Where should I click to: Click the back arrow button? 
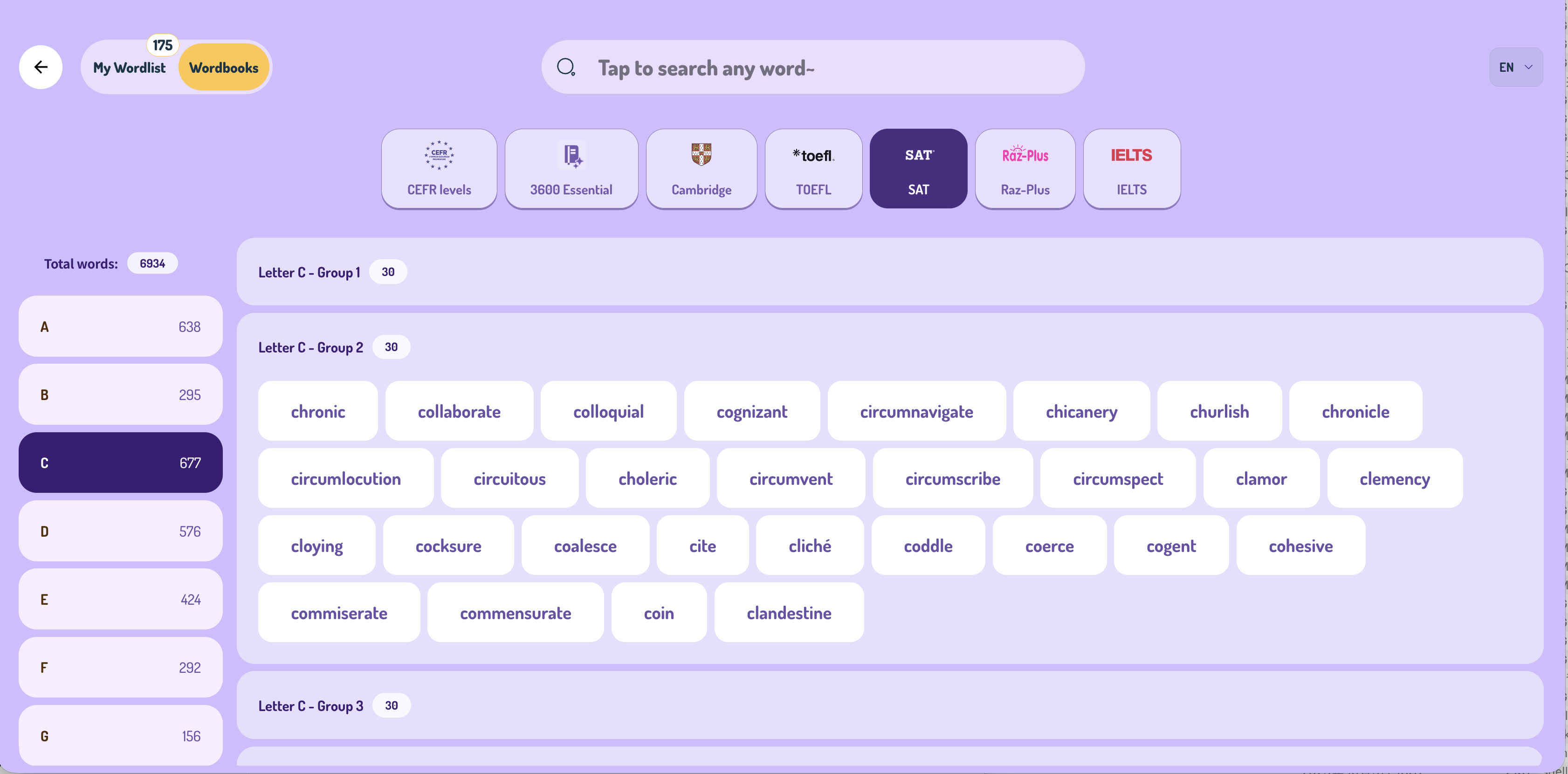click(41, 67)
